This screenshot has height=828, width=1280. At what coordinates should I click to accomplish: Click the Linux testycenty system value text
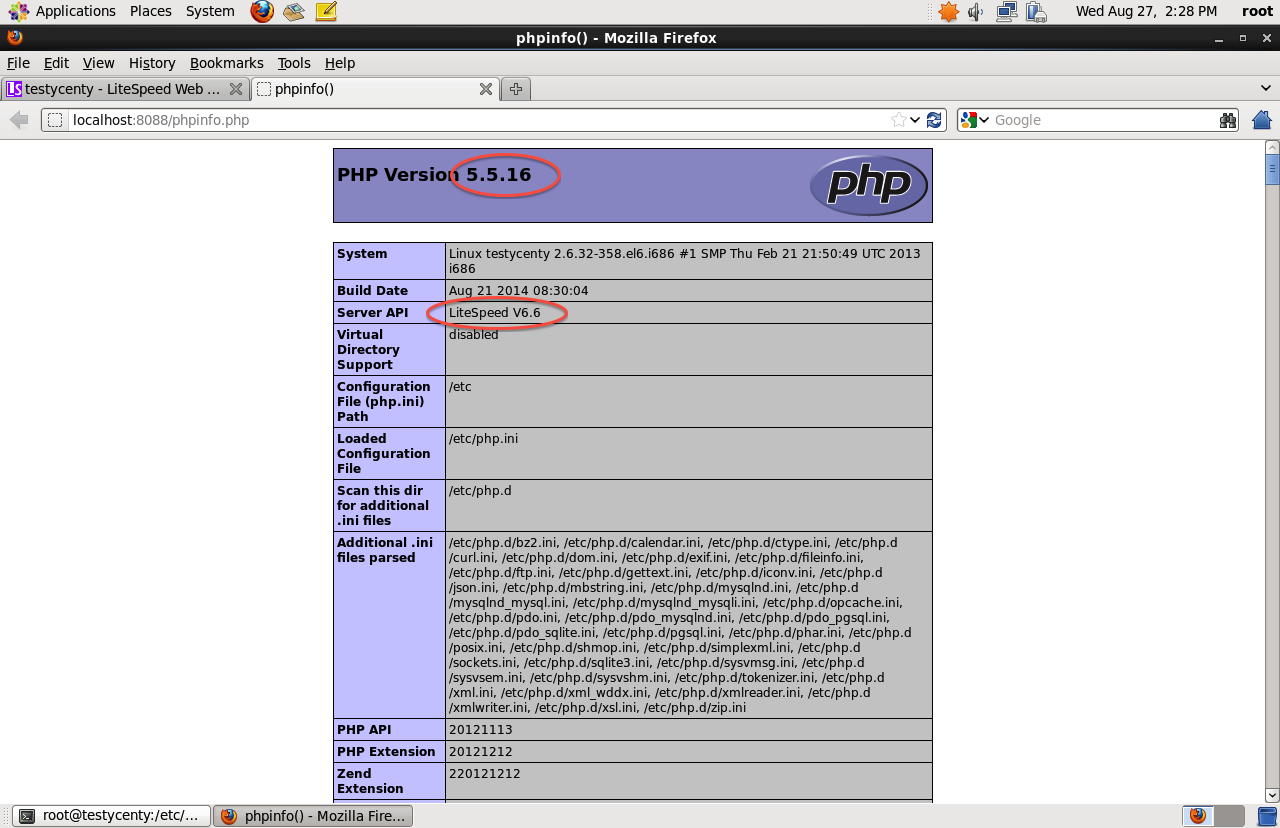(684, 261)
